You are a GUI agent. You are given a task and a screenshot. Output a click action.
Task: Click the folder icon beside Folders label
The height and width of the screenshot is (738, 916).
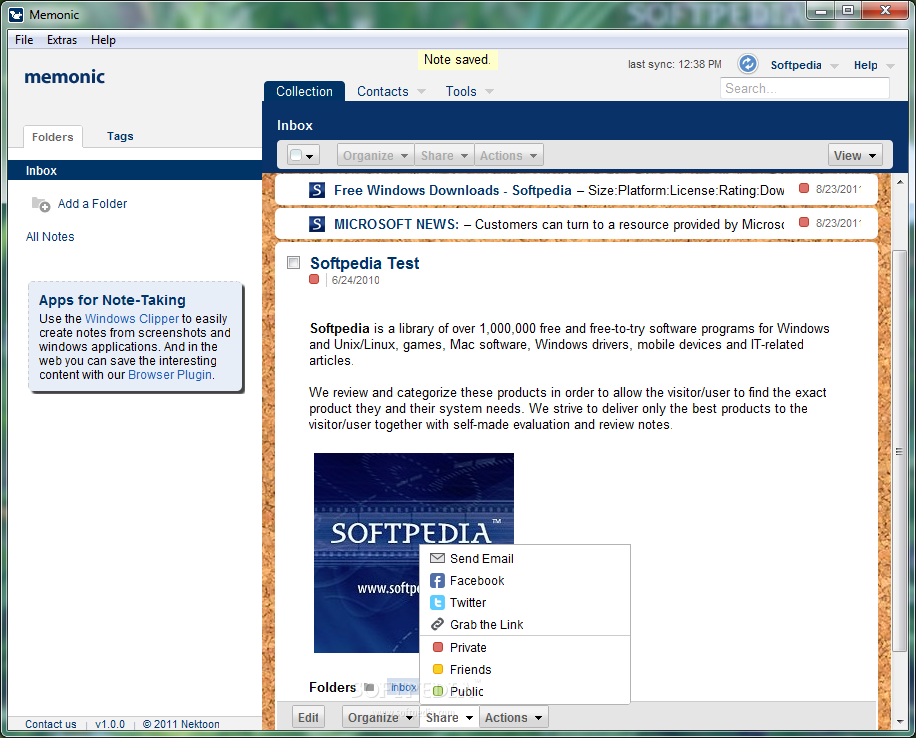point(369,687)
